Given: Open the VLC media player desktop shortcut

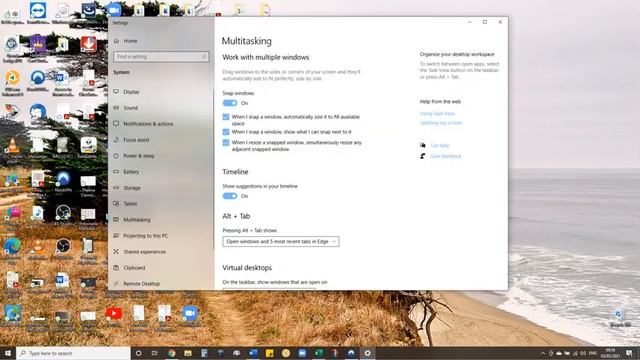Looking at the screenshot, I should 12,150.
